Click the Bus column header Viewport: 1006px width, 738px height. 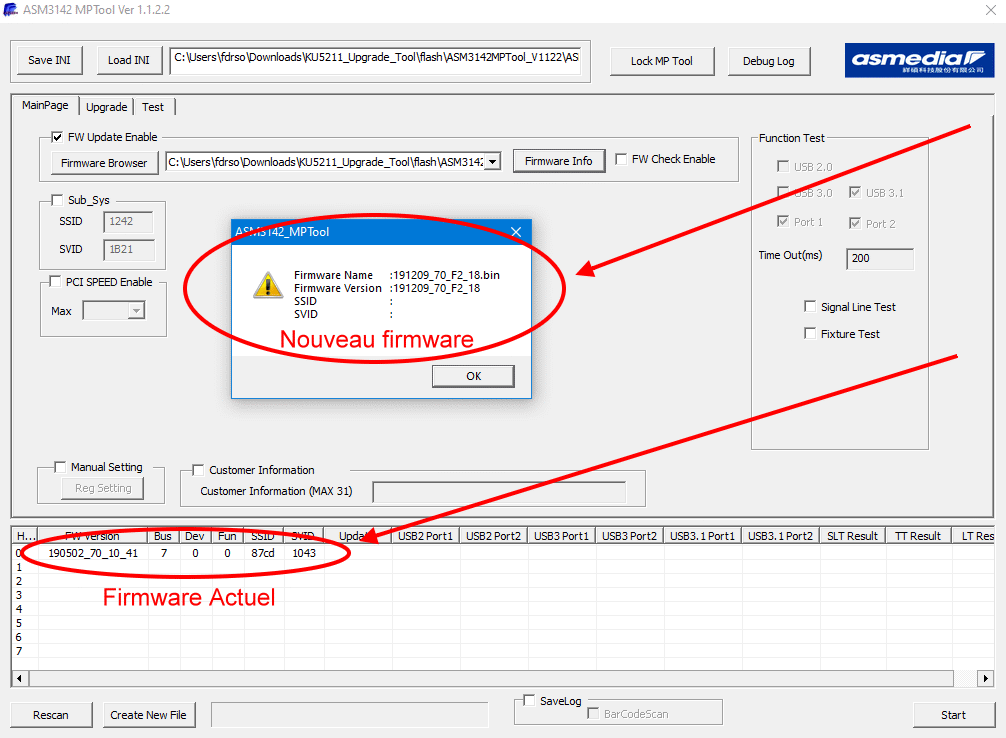pyautogui.click(x=163, y=536)
